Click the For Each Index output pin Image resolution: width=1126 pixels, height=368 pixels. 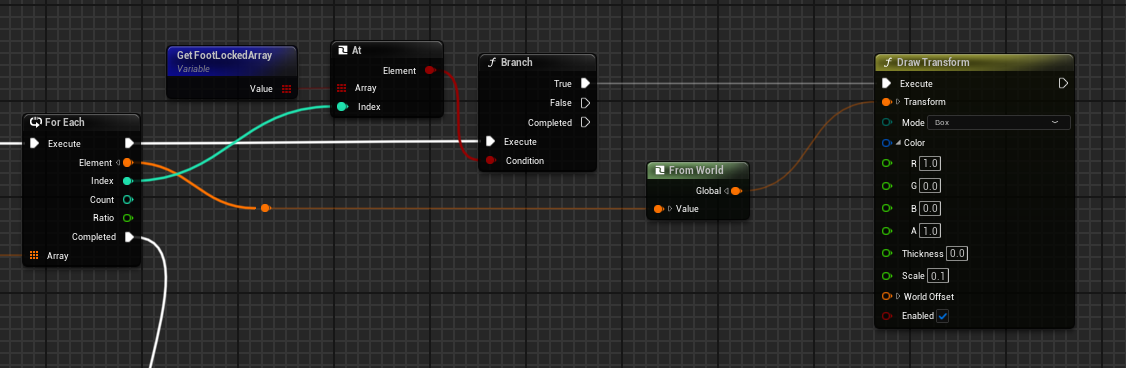click(128, 180)
